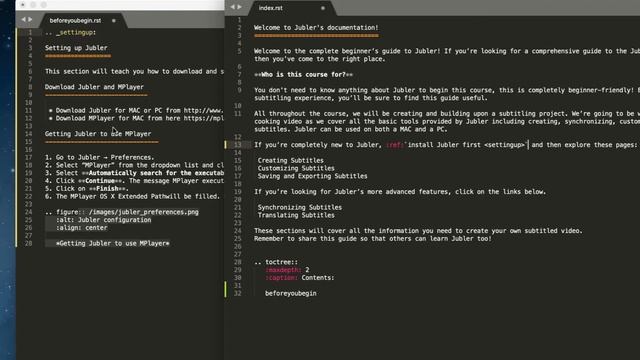
Task: Click line number 28 in beforeyoubegin.rst gutter
Action: coord(28,243)
